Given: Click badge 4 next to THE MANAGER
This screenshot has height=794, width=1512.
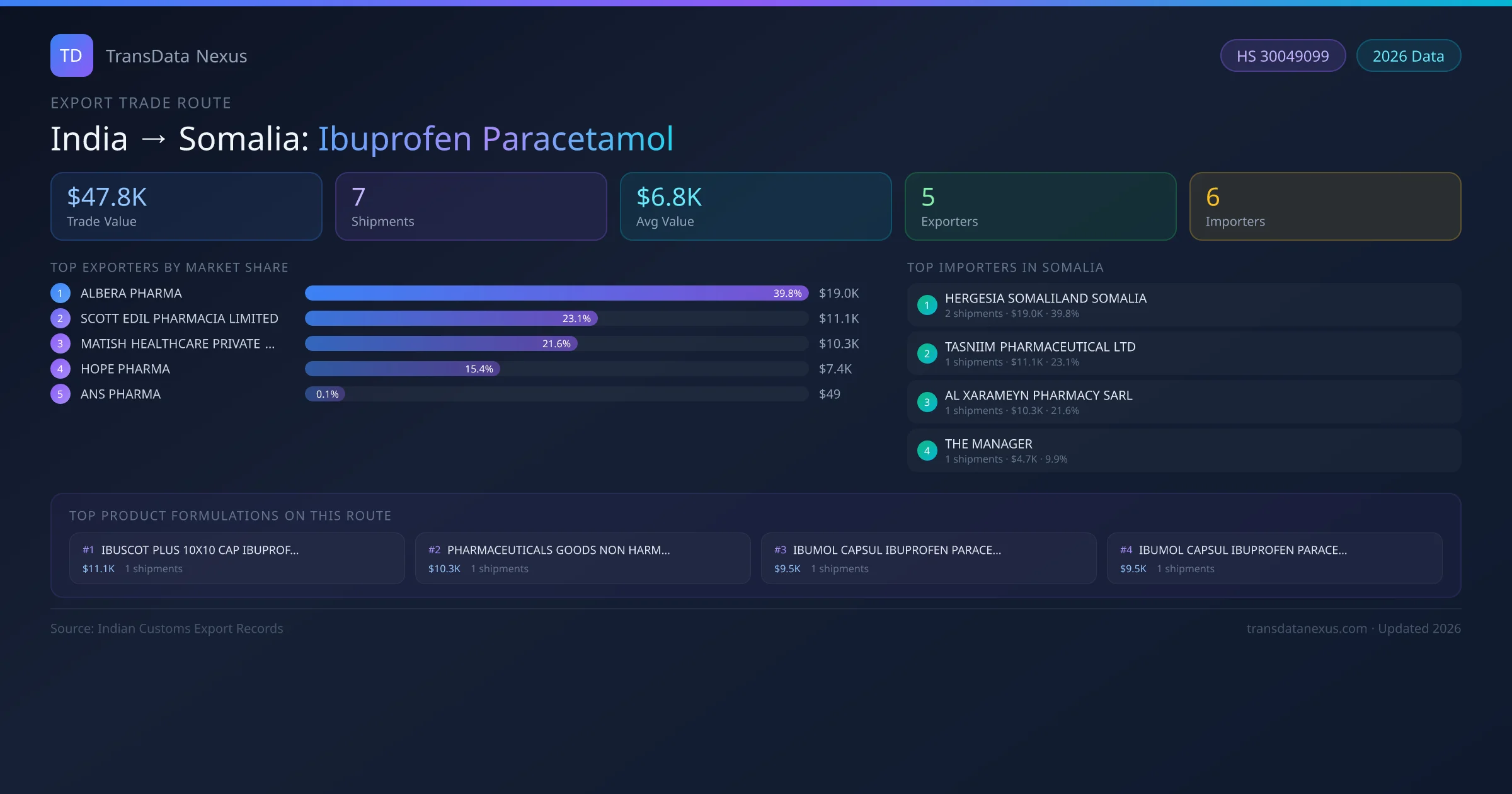Looking at the screenshot, I should coord(927,450).
